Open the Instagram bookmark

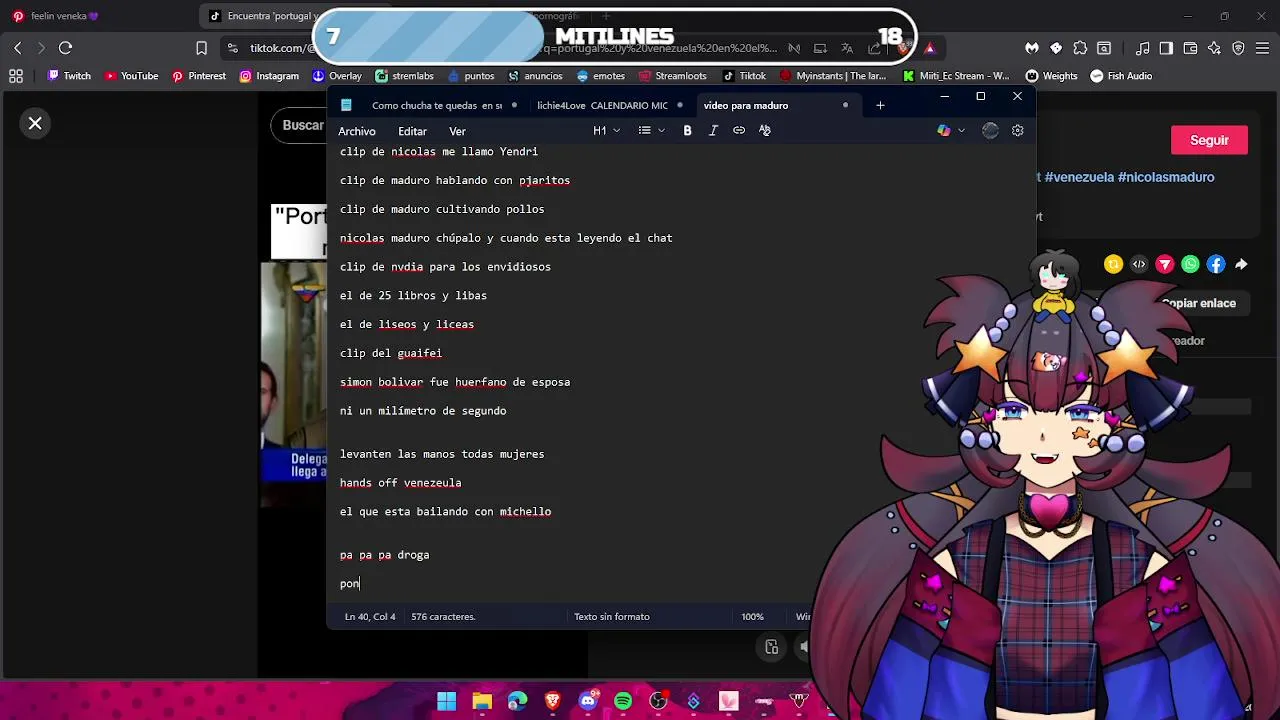point(269,76)
